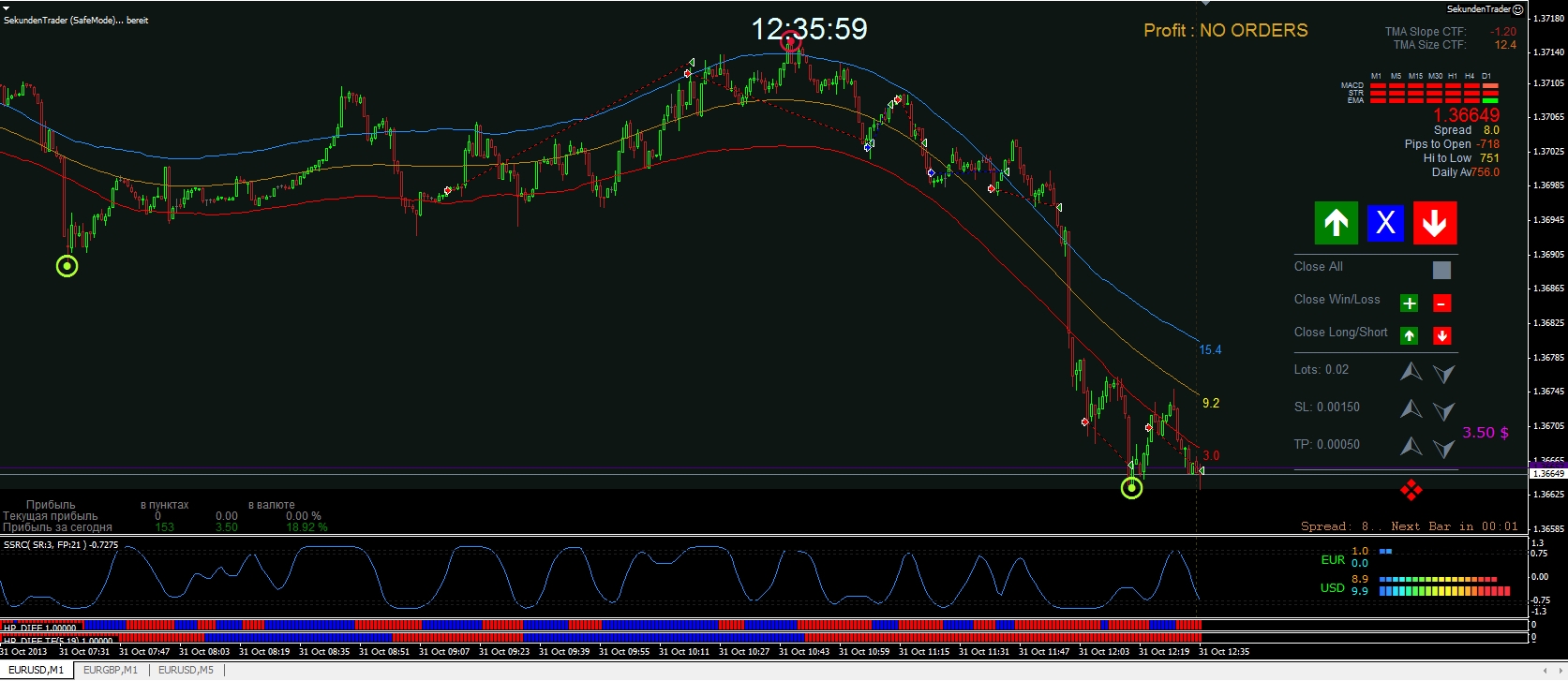Click the Прибыль за сегодня row label
Image resolution: width=1568 pixels, height=681 pixels.
(57, 527)
